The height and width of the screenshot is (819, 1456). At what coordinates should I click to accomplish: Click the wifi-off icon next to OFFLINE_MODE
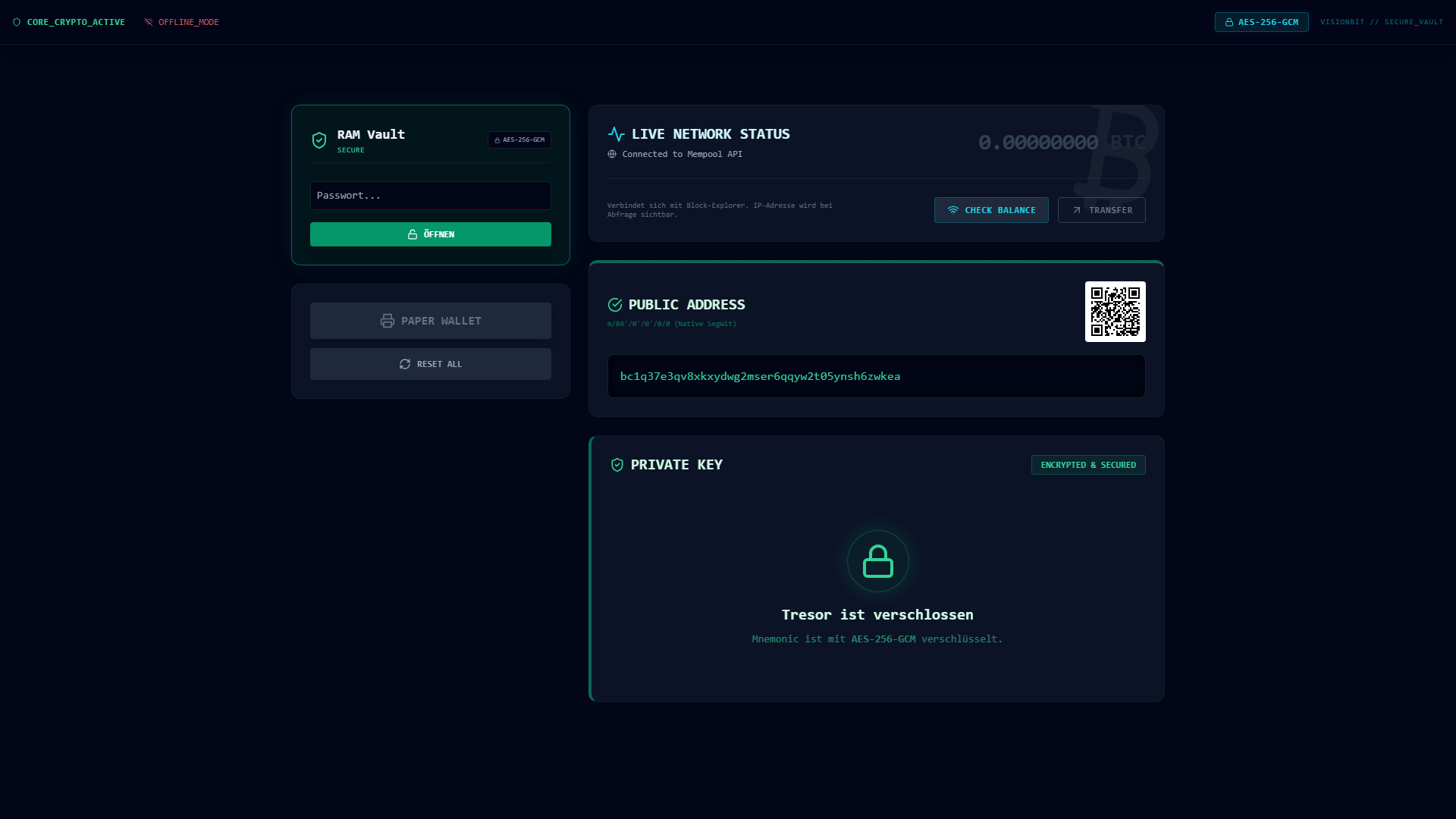[148, 22]
